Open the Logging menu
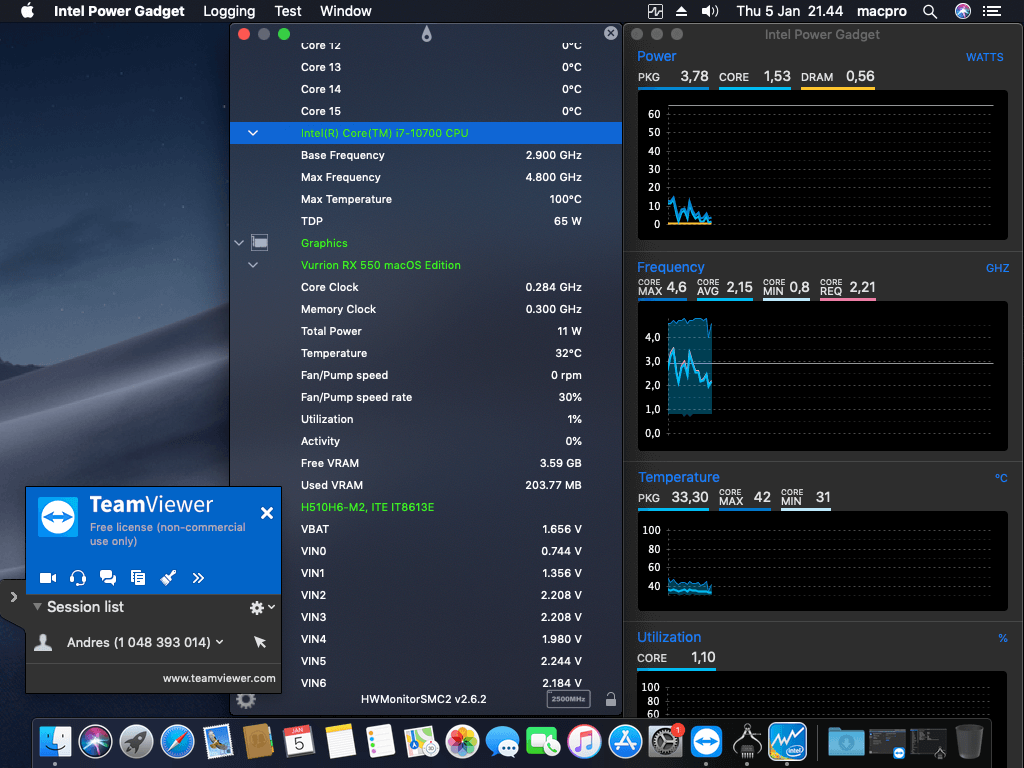Image resolution: width=1024 pixels, height=768 pixels. 229,11
